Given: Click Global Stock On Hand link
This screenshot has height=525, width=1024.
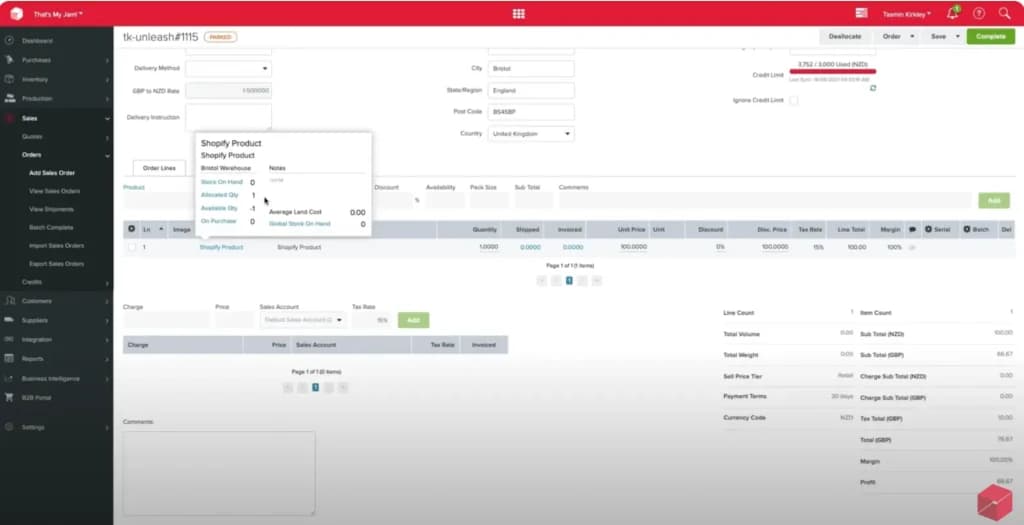Looking at the screenshot, I should click(x=300, y=223).
